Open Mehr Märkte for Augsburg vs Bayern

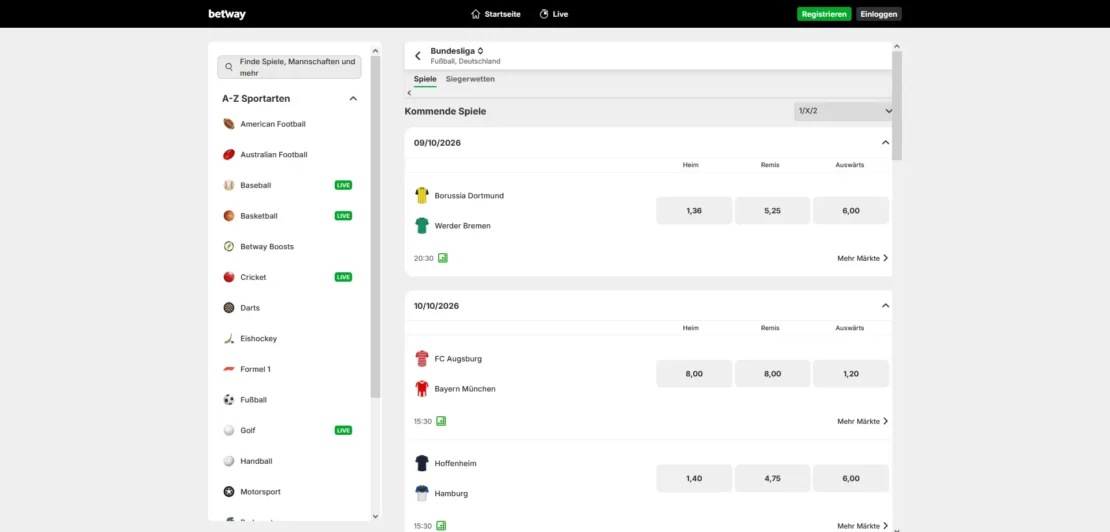pos(862,421)
